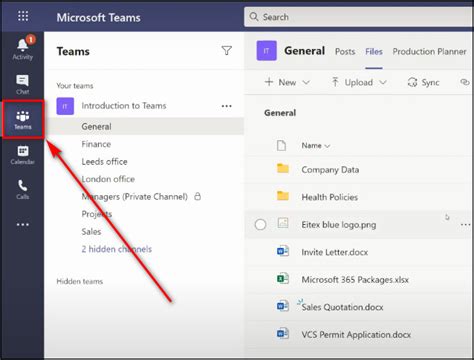The width and height of the screenshot is (474, 360).
Task: Open the Health Policies folder name
Action: point(329,197)
